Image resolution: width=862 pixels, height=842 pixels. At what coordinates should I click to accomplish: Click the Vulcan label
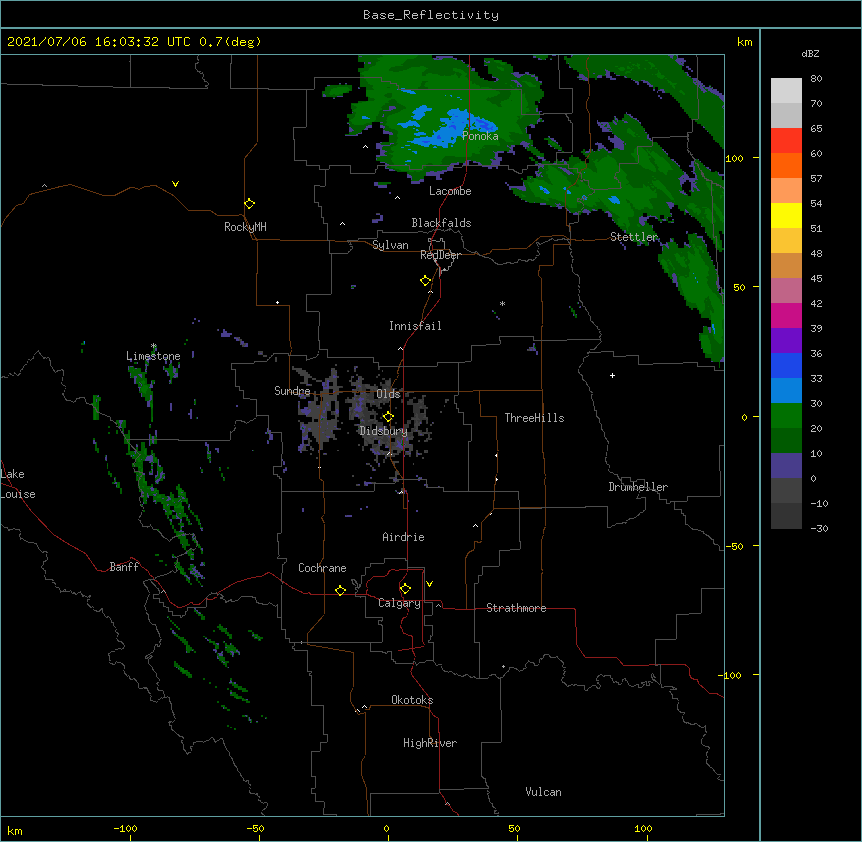tap(543, 792)
